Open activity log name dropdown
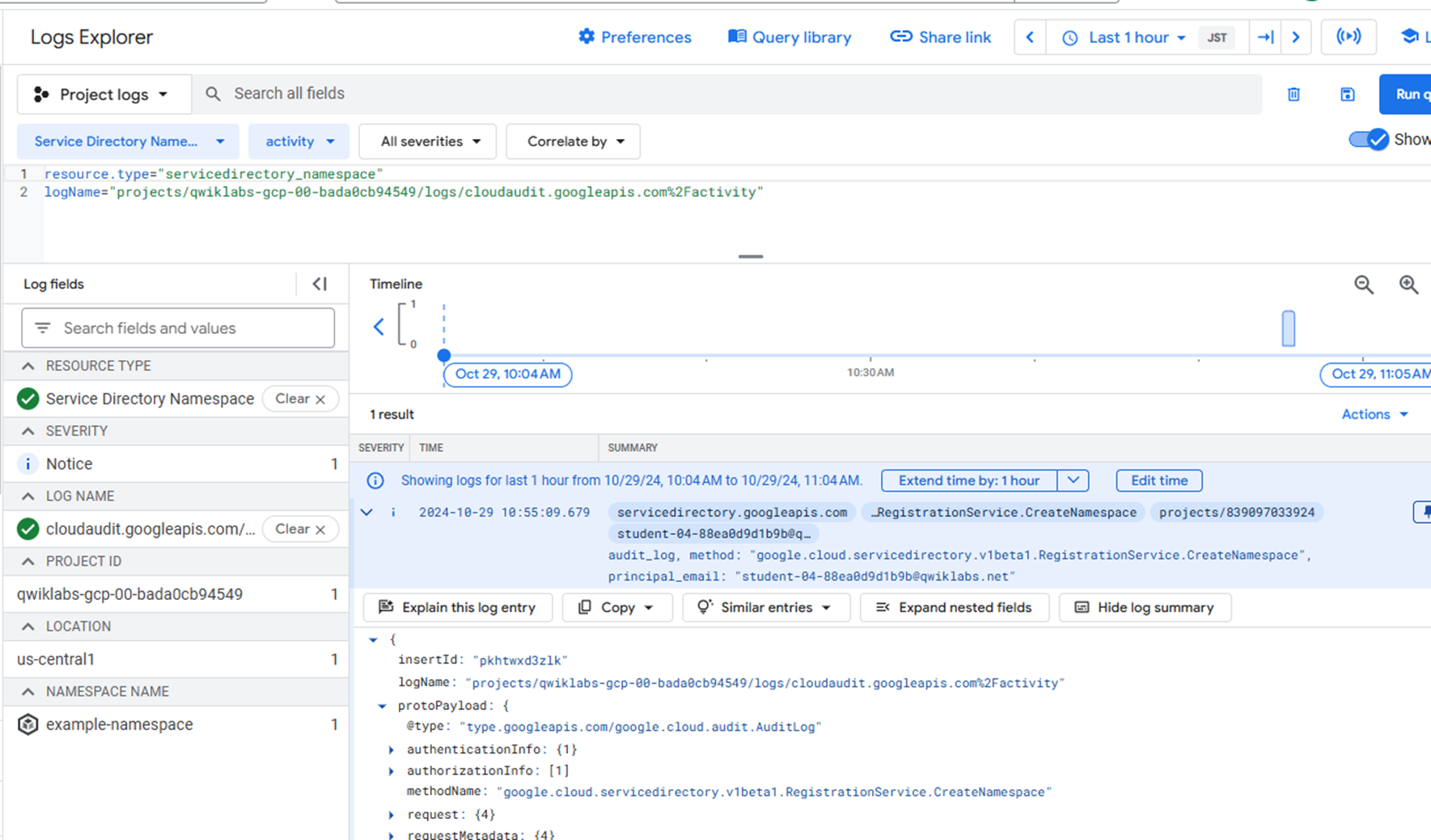1431x840 pixels. (x=298, y=141)
